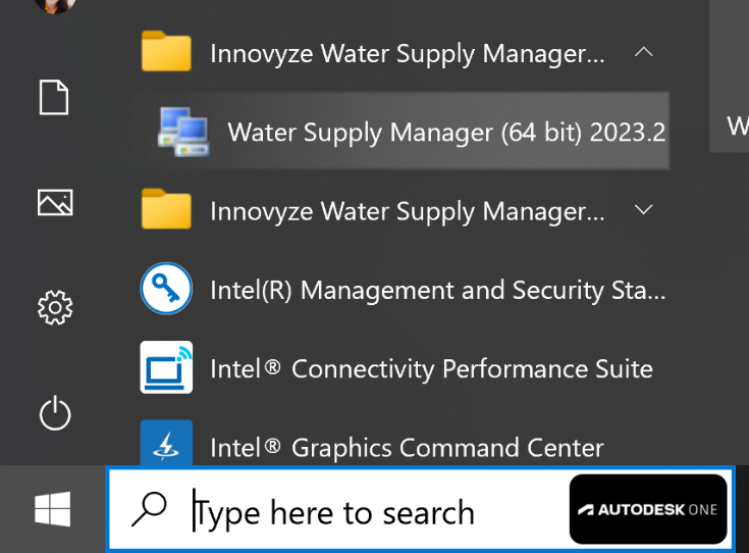Launch Water Supply Manager (64 bit) 2023.2
749x553 pixels.
tap(446, 132)
